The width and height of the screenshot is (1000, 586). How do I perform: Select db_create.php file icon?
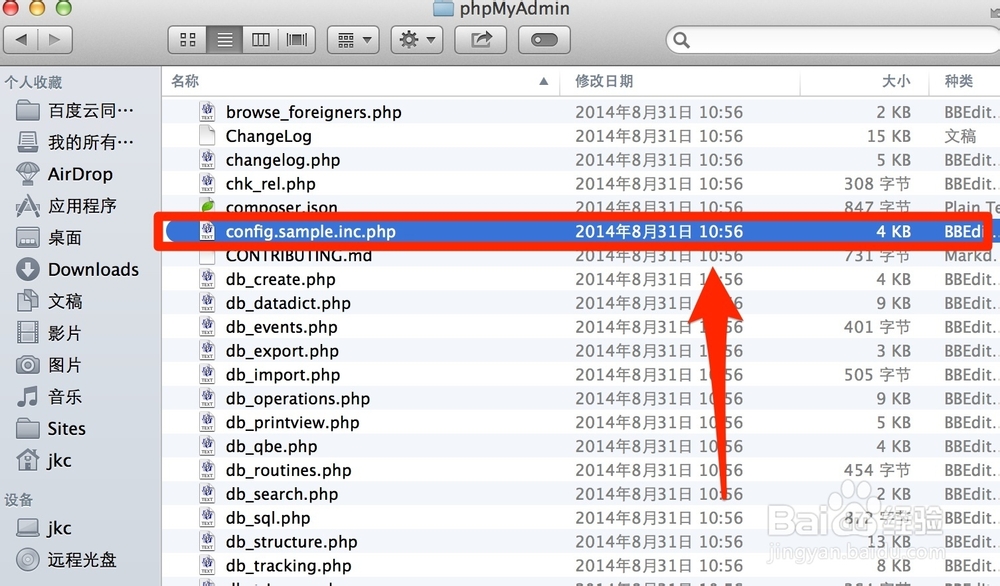[207, 279]
